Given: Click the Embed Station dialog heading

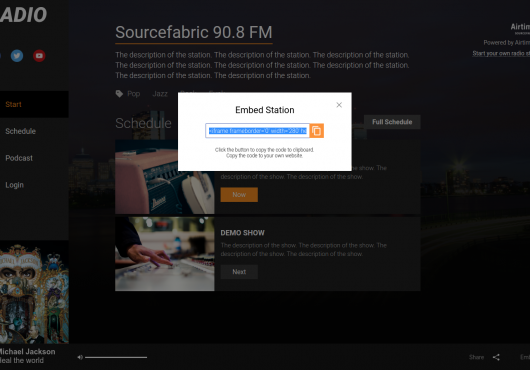Looking at the screenshot, I should pyautogui.click(x=265, y=110).
